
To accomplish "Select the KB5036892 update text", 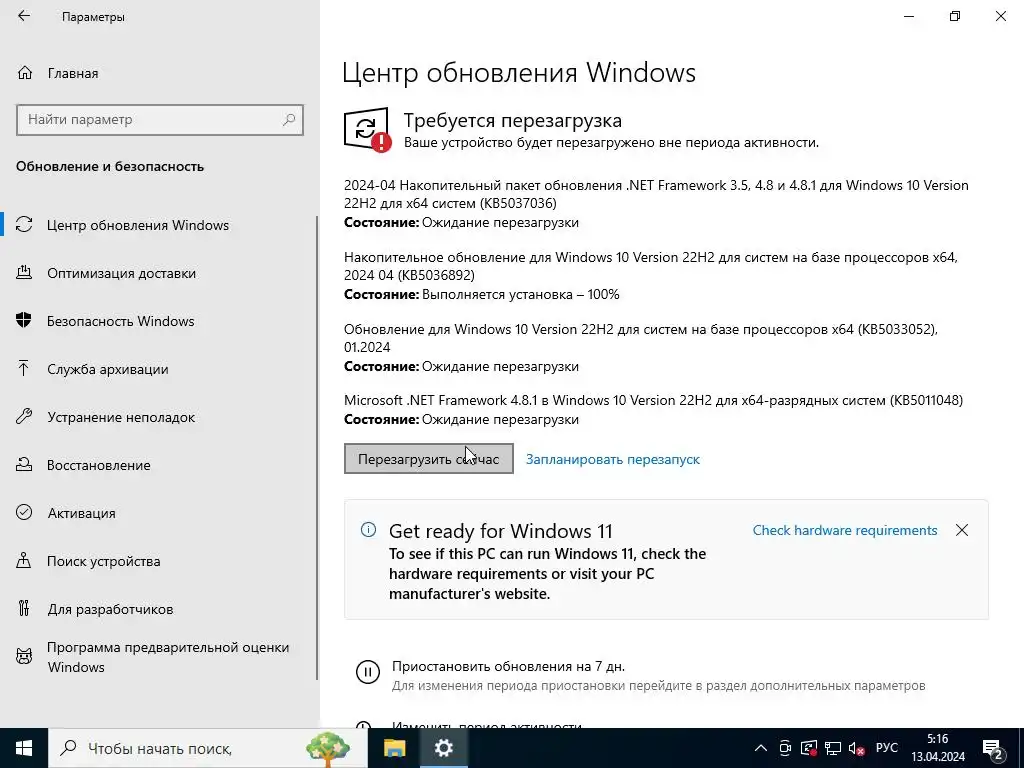I will point(650,266).
